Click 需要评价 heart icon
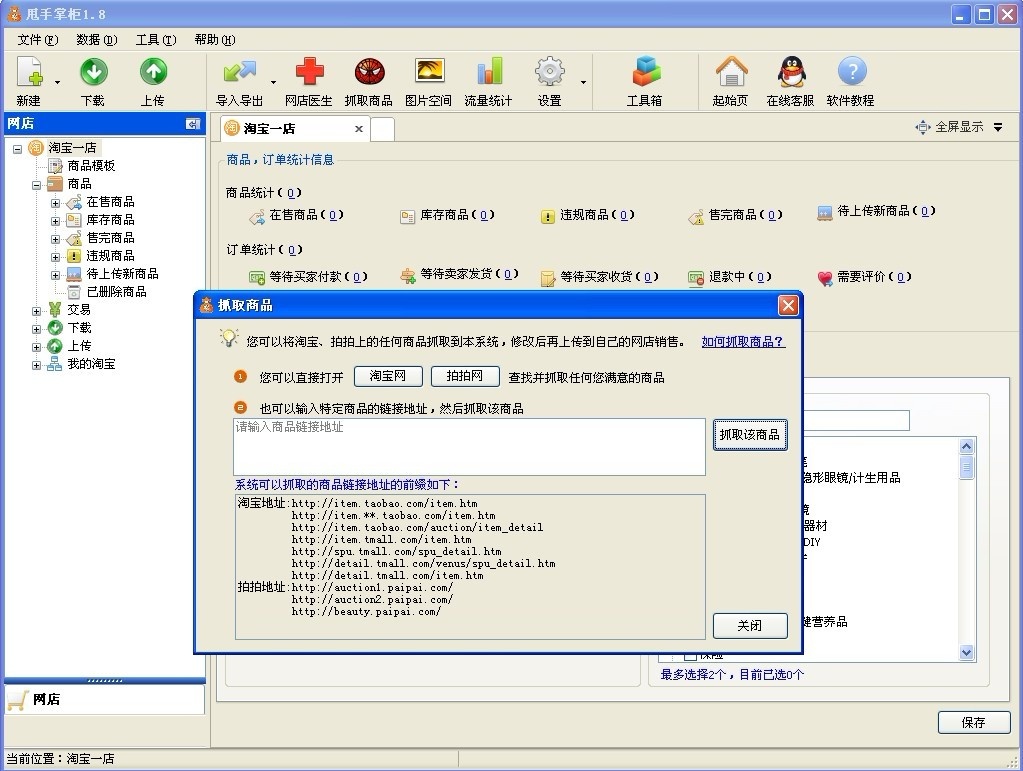 pyautogui.click(x=825, y=279)
